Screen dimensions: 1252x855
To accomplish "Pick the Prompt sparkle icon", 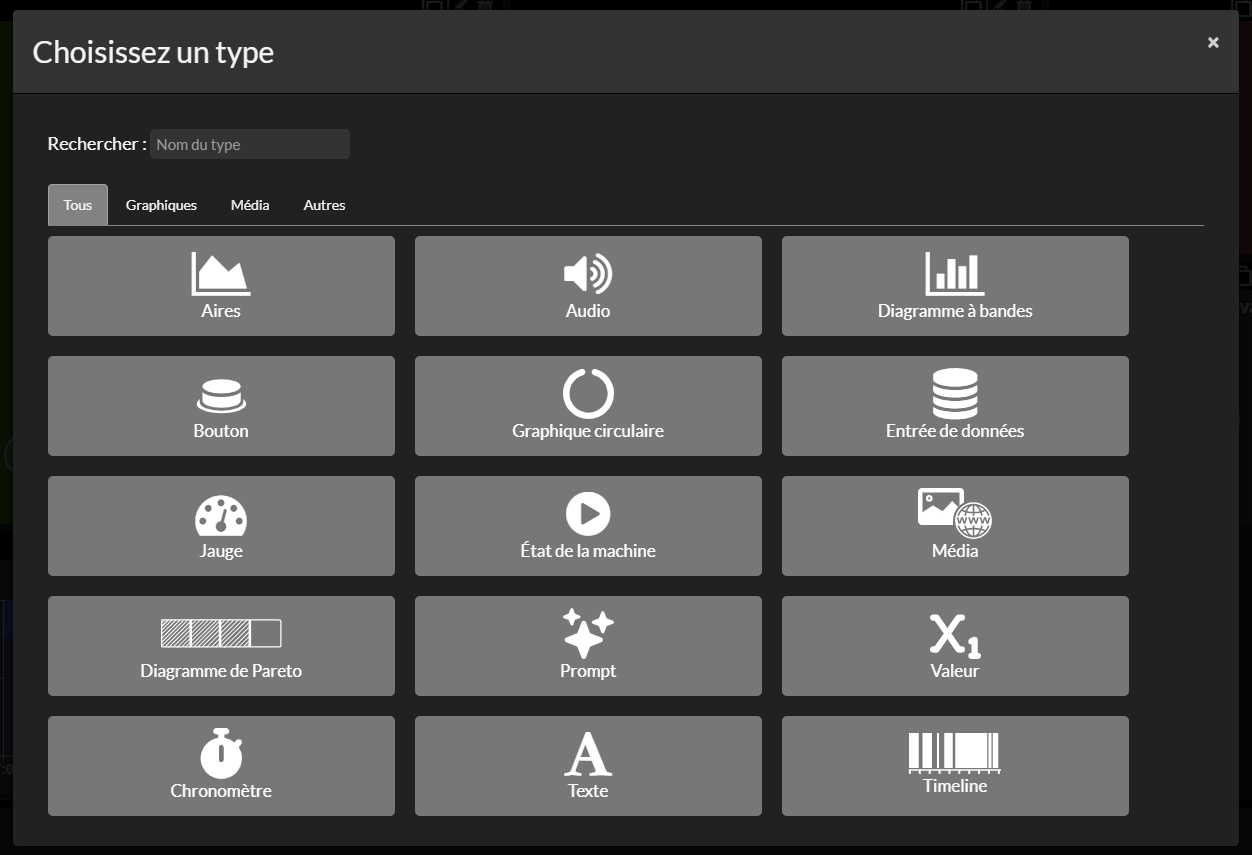I will [x=588, y=633].
